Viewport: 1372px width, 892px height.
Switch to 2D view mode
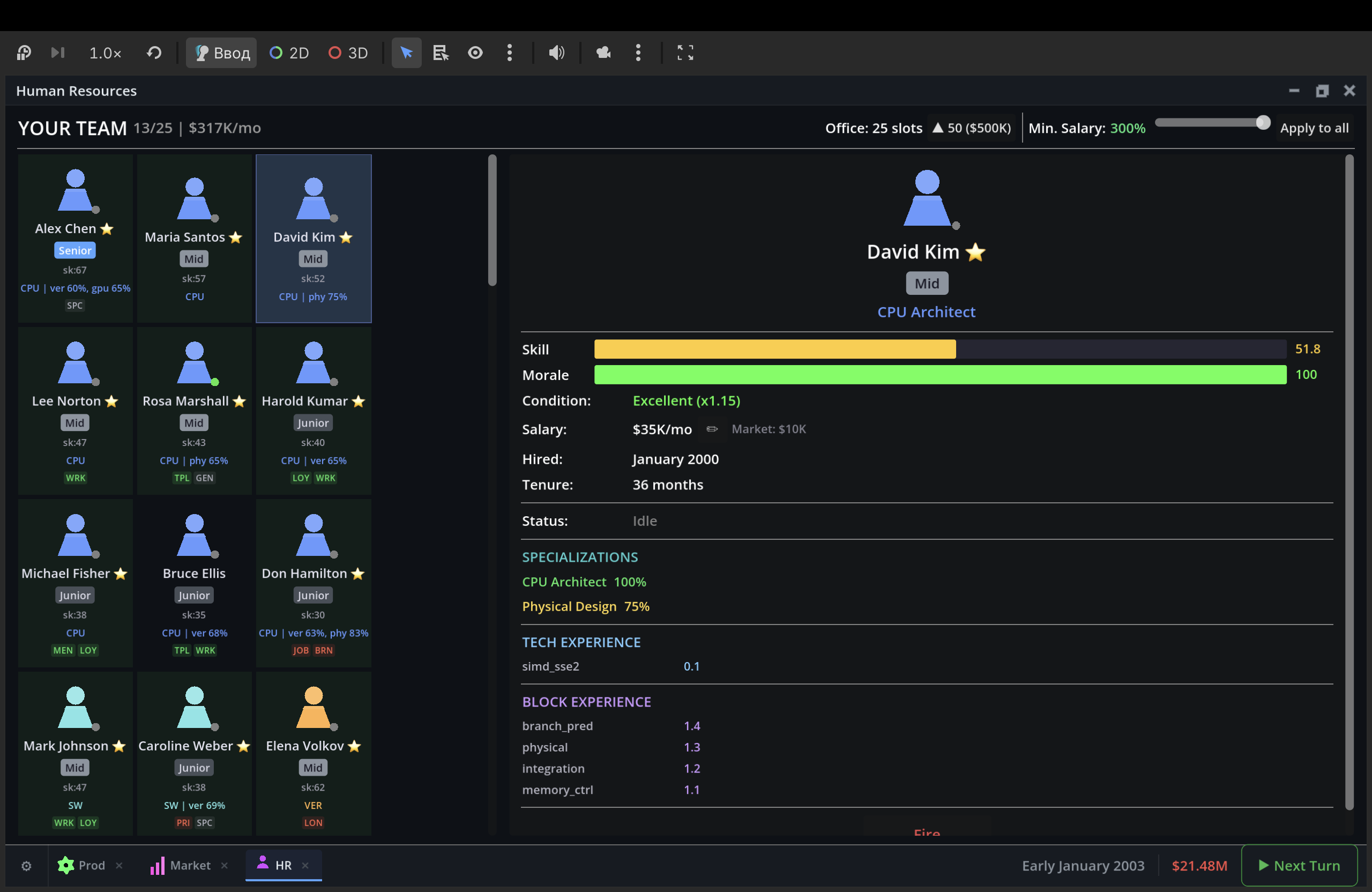[290, 53]
